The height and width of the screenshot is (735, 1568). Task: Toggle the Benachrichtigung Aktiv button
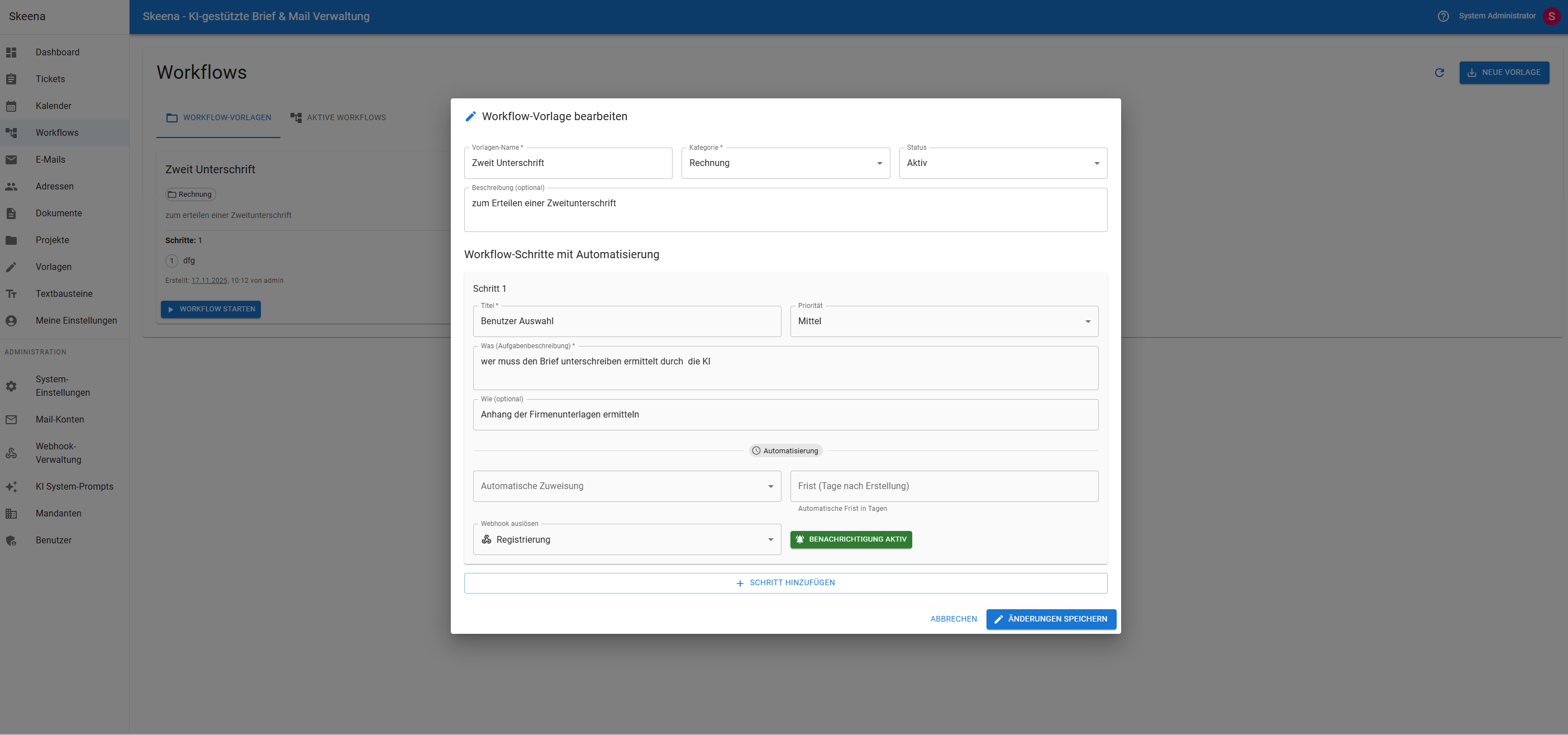click(850, 539)
